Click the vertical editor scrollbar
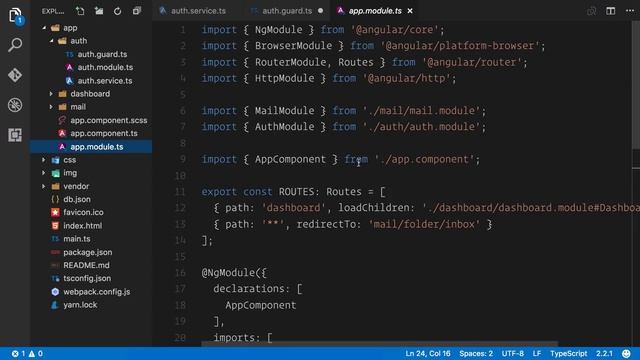 pyautogui.click(x=636, y=86)
